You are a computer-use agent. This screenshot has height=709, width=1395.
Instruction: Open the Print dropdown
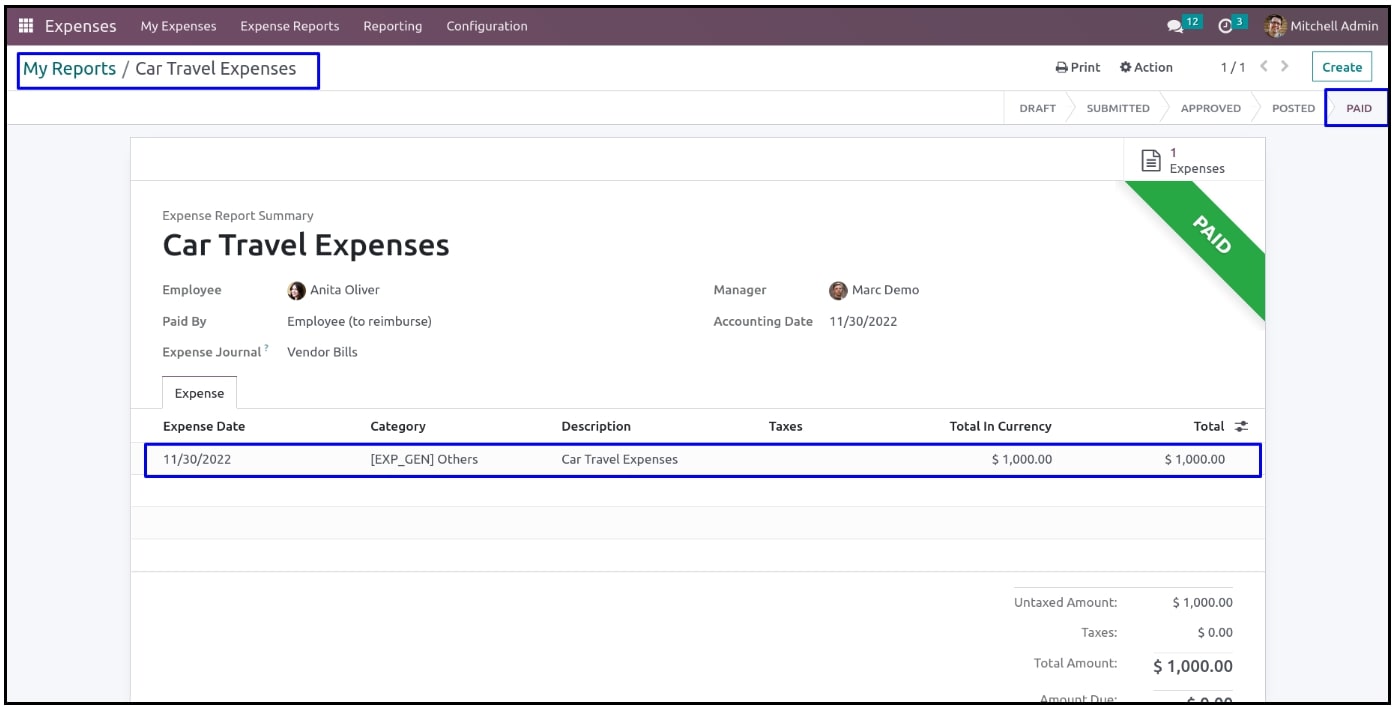[1078, 67]
